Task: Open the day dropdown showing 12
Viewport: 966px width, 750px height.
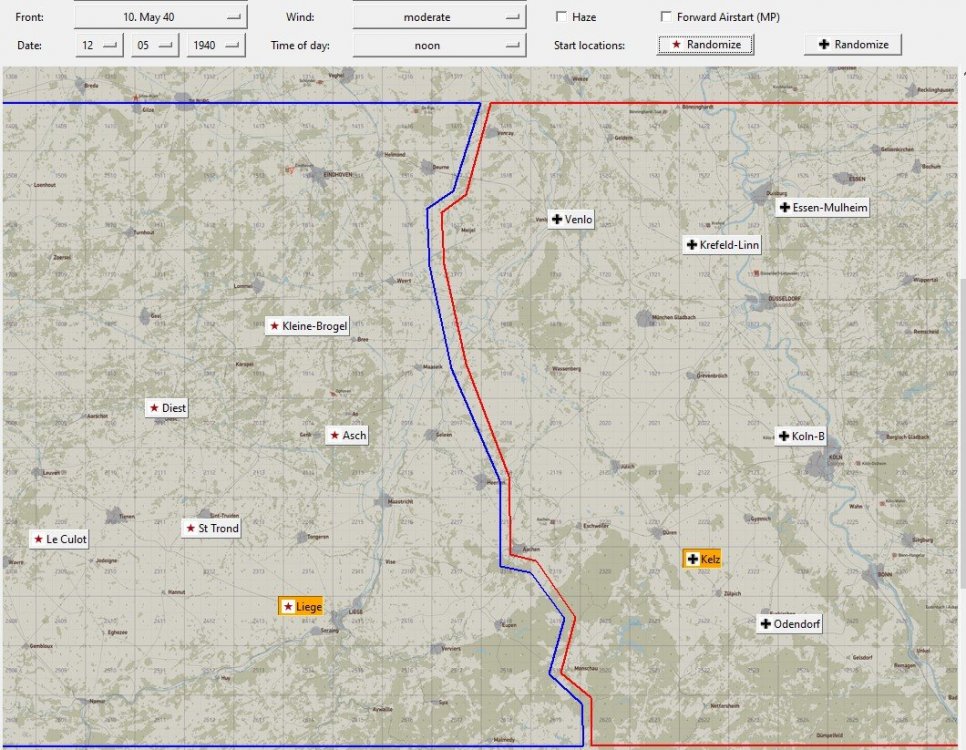Action: (x=99, y=45)
